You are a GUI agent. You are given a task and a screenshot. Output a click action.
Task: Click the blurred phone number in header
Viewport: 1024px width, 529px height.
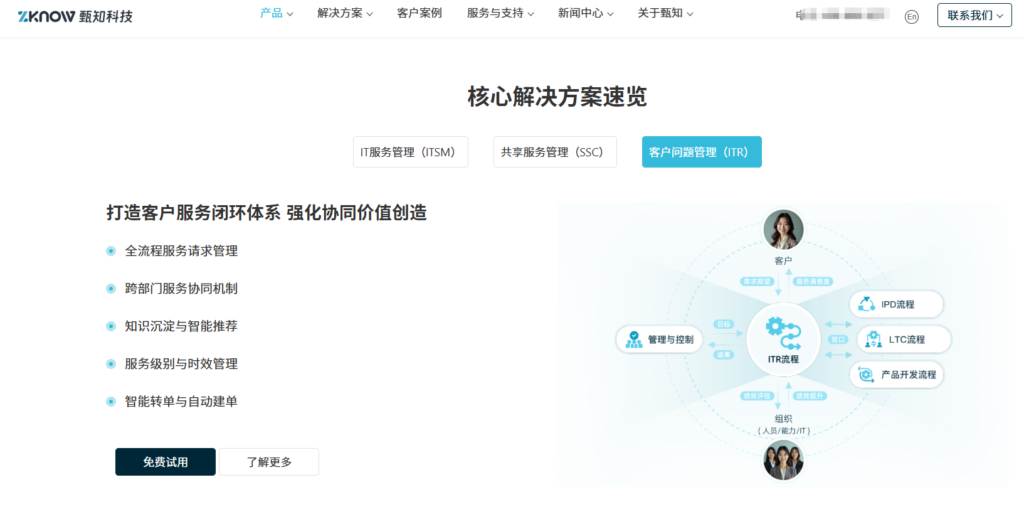pos(842,14)
